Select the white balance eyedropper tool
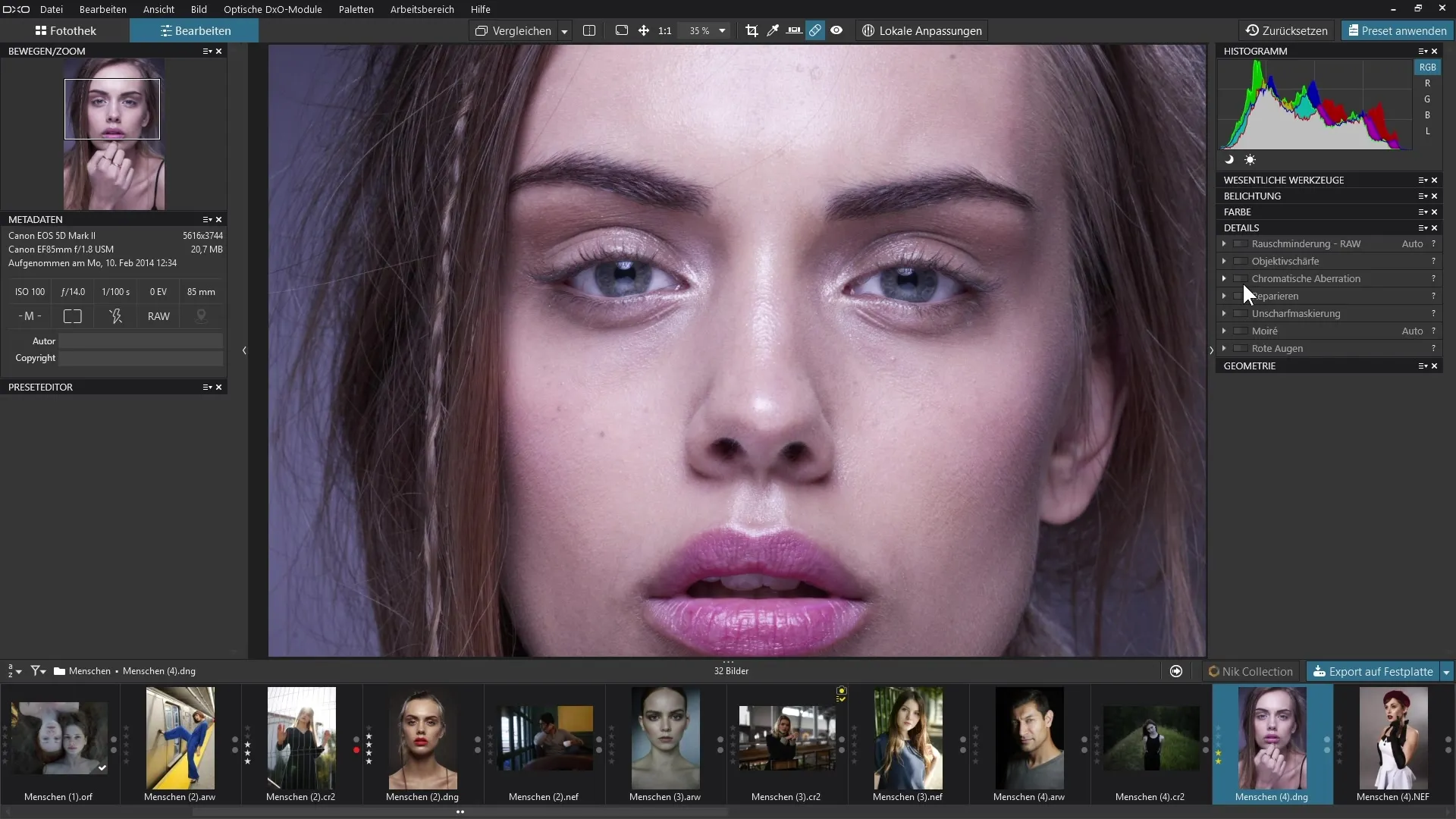 (x=773, y=31)
